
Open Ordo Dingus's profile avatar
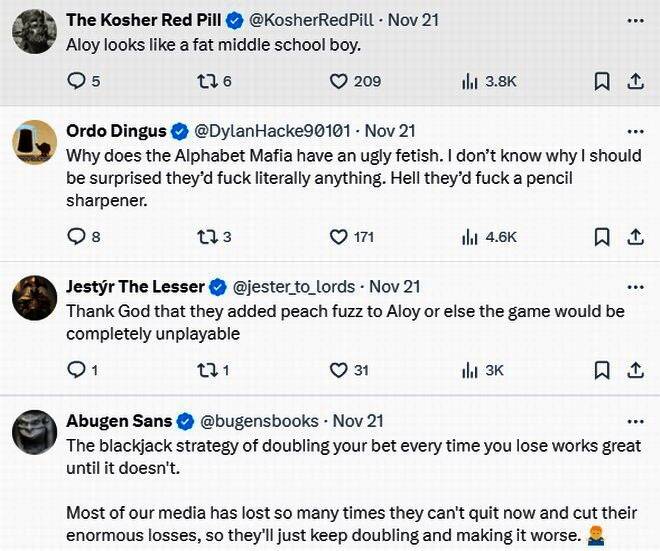click(x=33, y=142)
